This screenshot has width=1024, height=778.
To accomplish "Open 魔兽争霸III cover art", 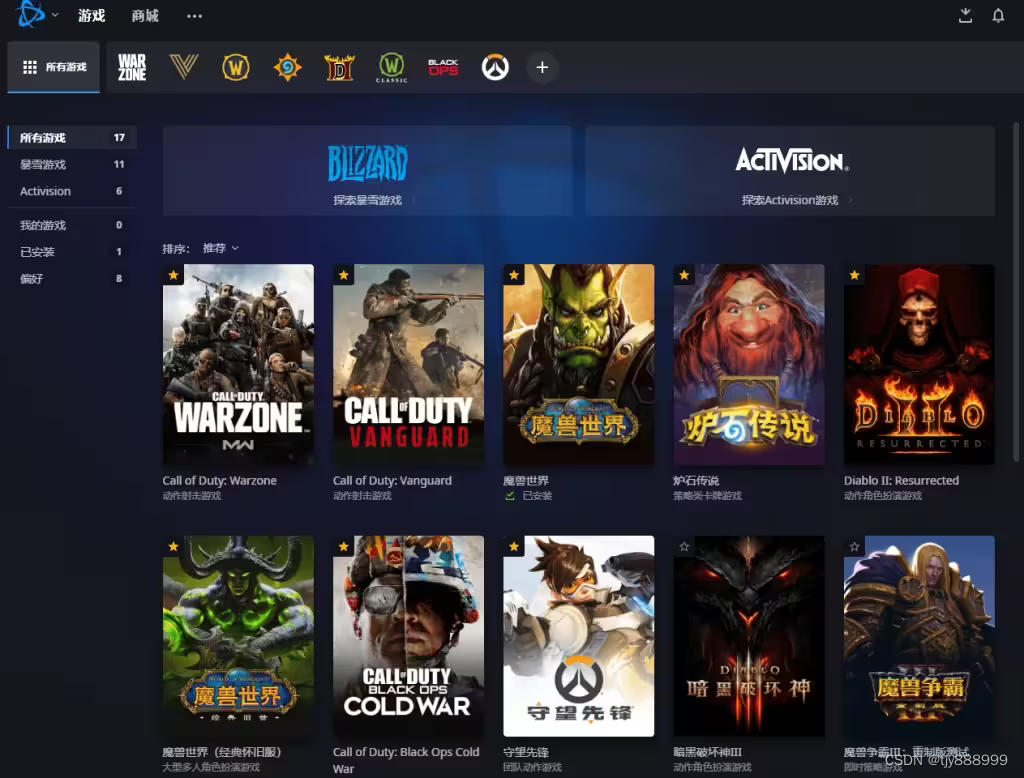I will tap(920, 636).
